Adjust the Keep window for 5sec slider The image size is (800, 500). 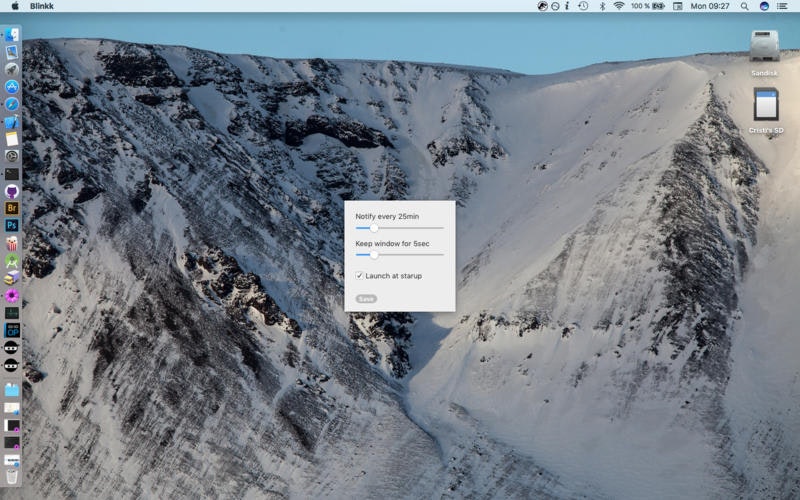399,254
